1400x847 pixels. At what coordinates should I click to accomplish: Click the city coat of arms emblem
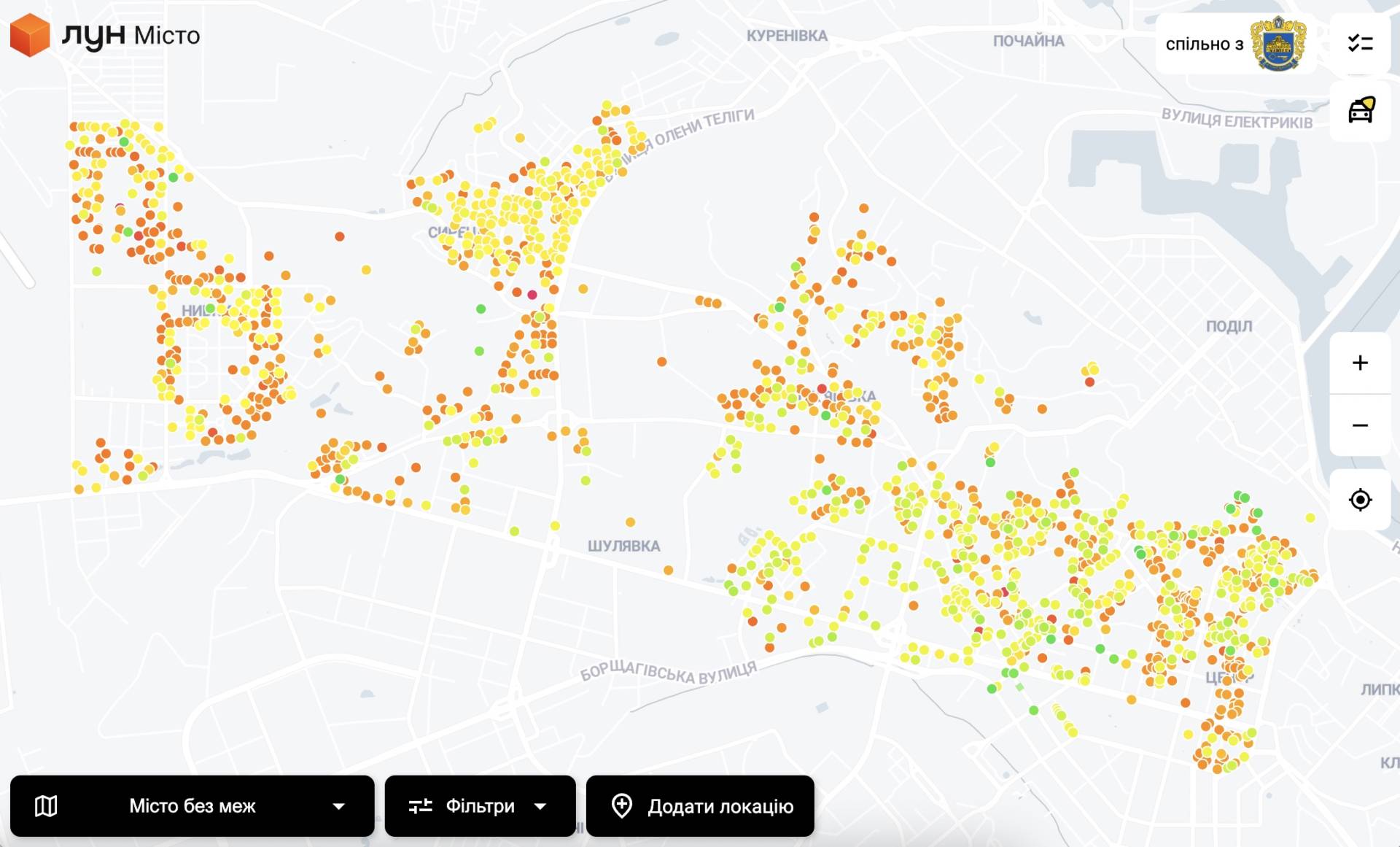pos(1277,44)
